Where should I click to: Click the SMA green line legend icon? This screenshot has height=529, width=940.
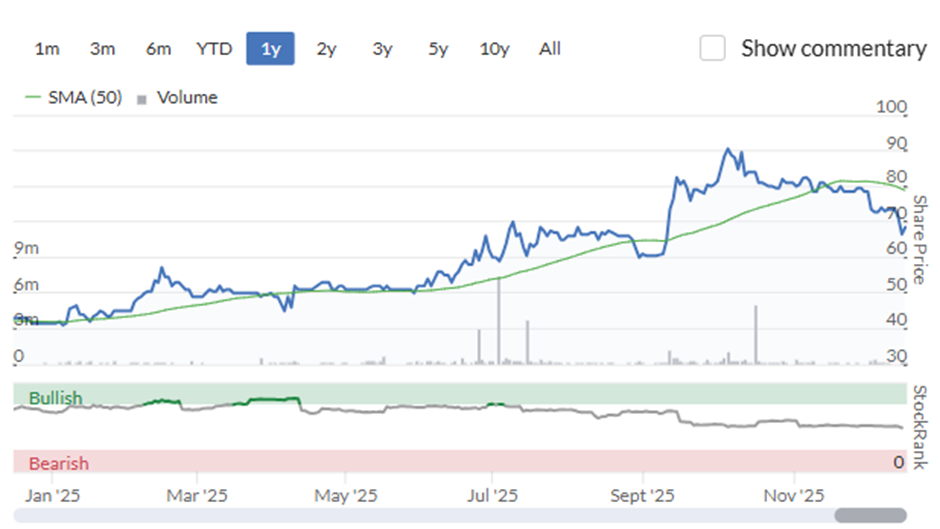pos(33,97)
